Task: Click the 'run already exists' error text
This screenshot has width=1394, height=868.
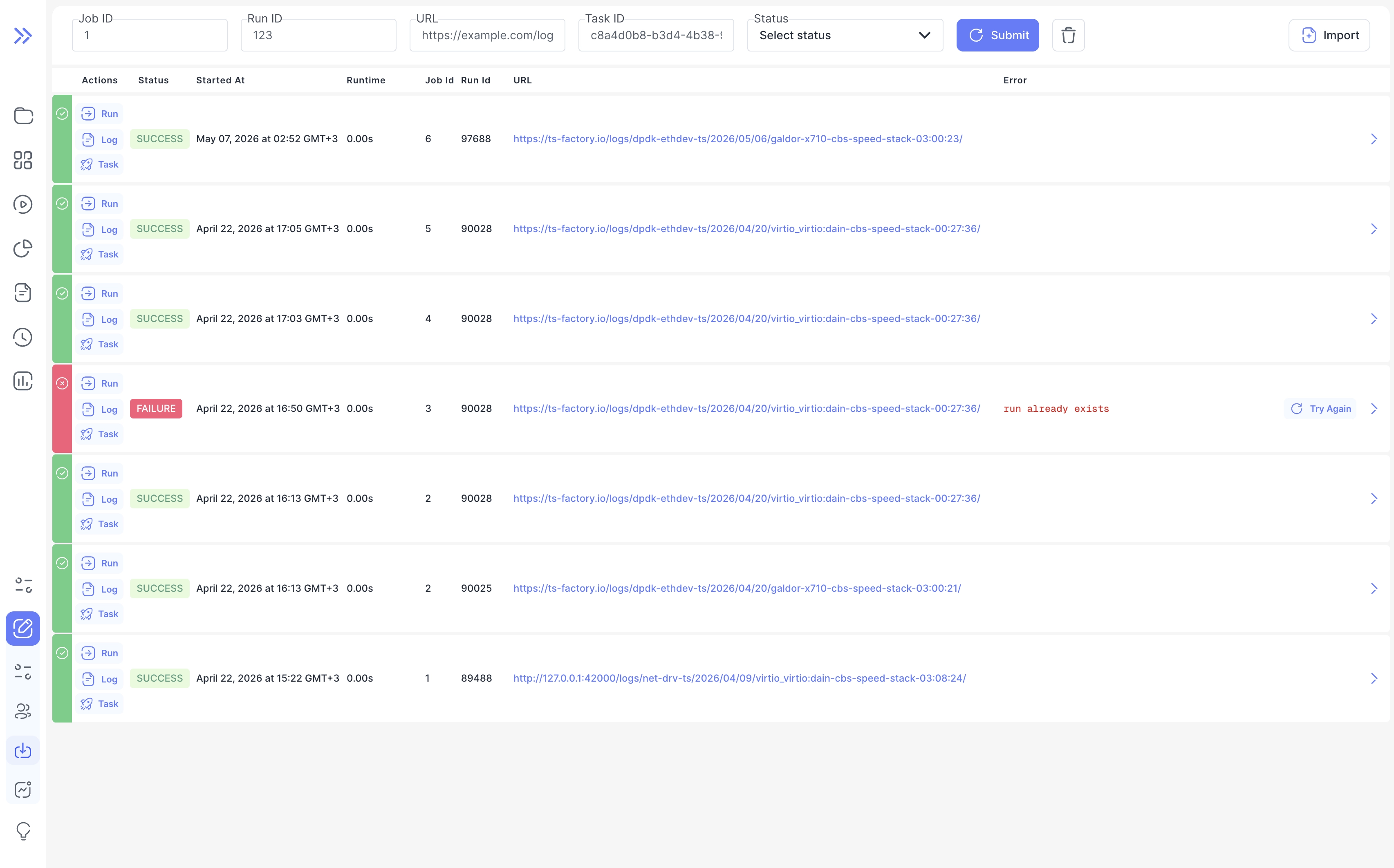Action: point(1056,409)
